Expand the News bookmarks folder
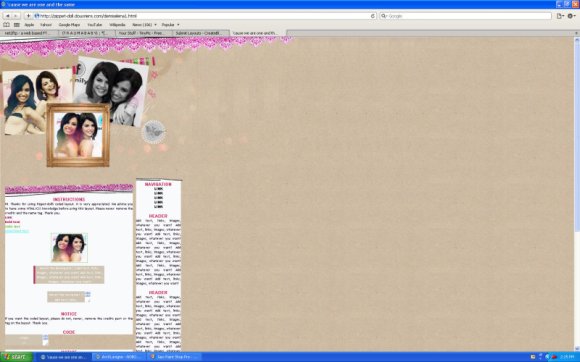Screen dimensions: 580x362 coord(144,25)
